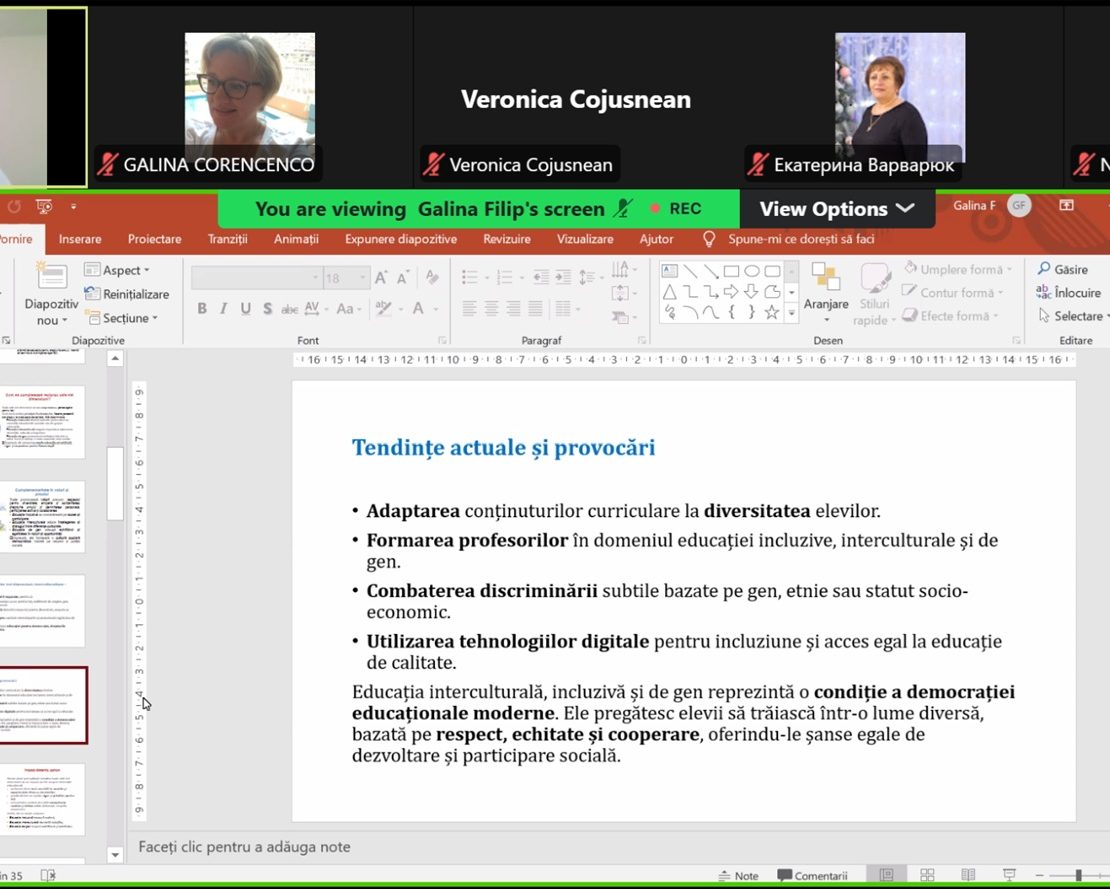Click the Reinițializare button
This screenshot has height=889, width=1110.
click(x=127, y=294)
